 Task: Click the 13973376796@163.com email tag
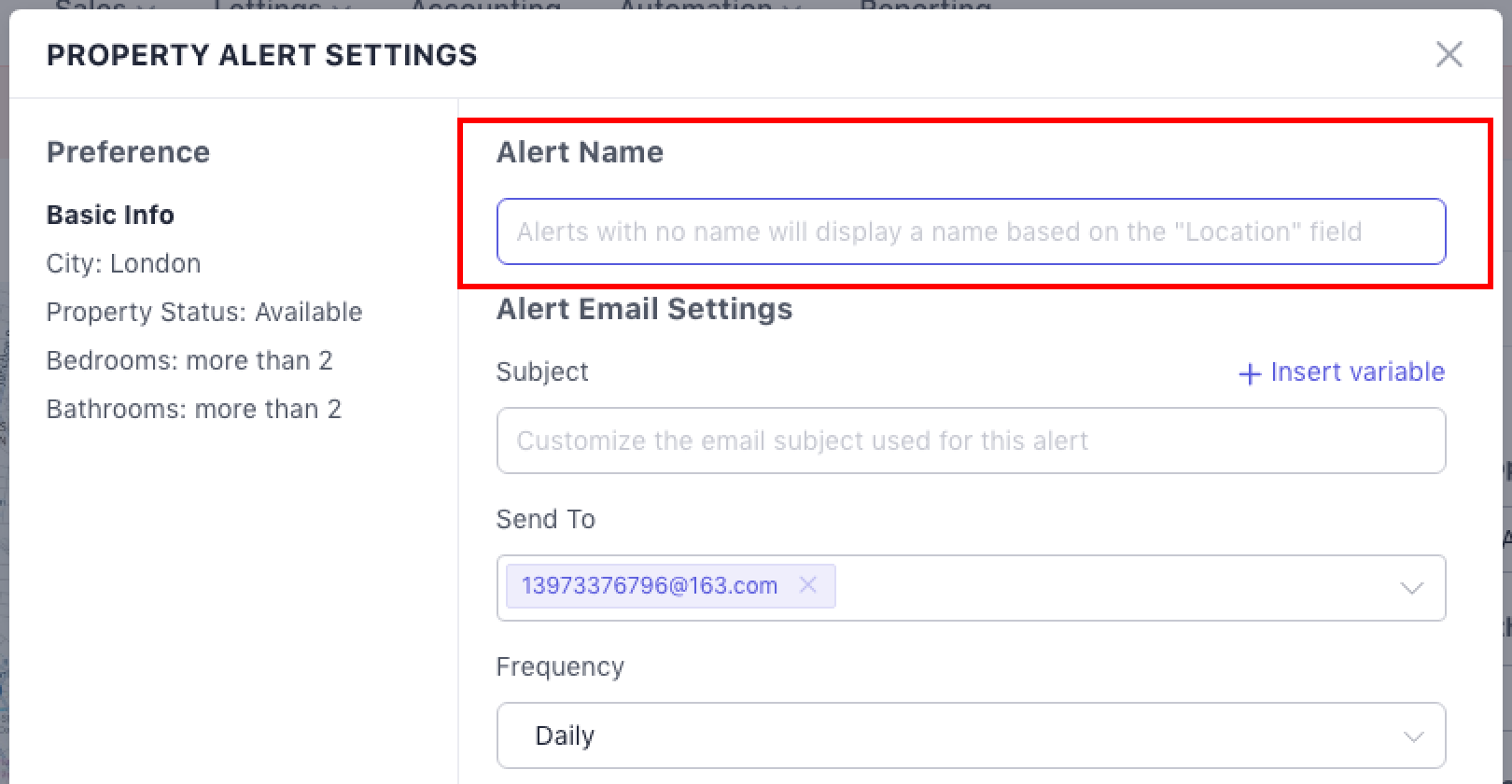tap(650, 586)
